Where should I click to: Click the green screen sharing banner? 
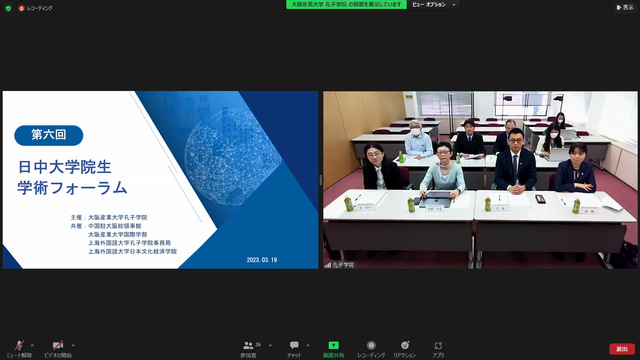[347, 4]
